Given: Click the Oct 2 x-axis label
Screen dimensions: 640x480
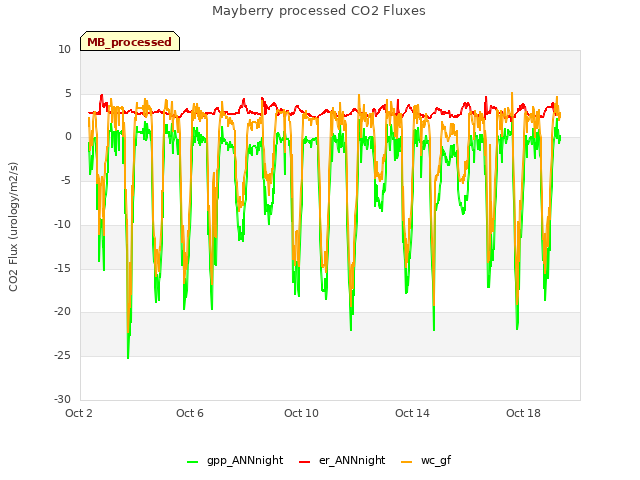Looking at the screenshot, I should click(79, 413).
